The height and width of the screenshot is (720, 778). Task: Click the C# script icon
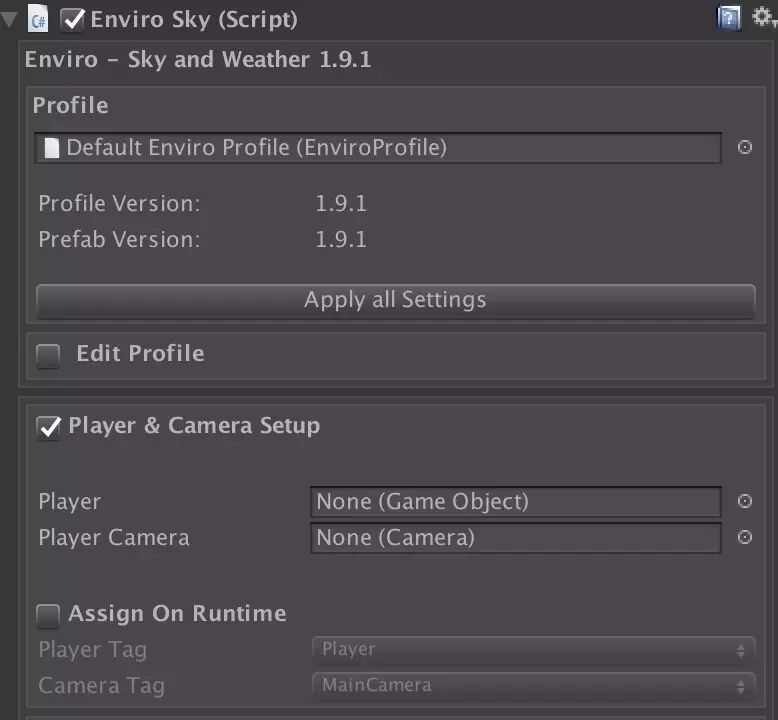38,19
